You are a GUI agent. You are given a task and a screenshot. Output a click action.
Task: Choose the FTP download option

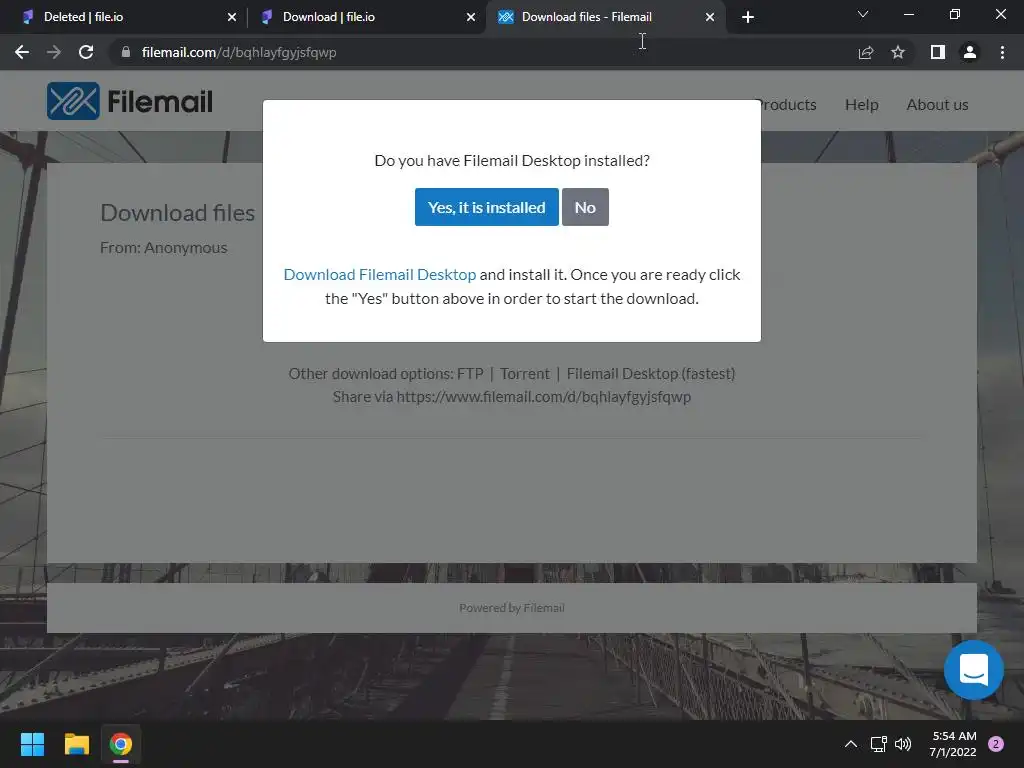pos(470,374)
